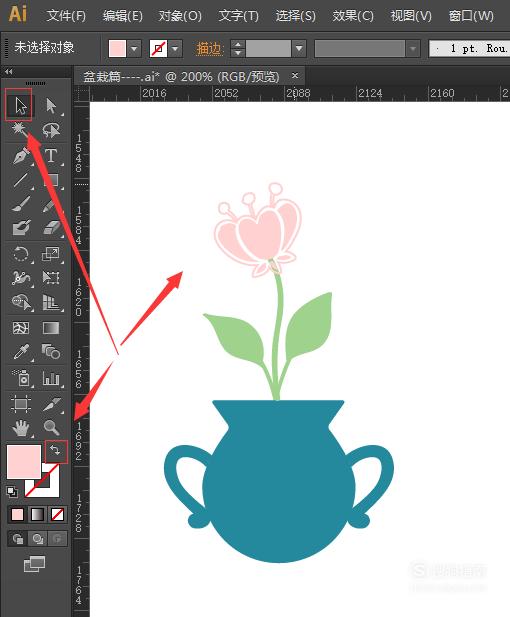Click the 描边 stroke panel link
510x617 pixels.
coord(210,49)
